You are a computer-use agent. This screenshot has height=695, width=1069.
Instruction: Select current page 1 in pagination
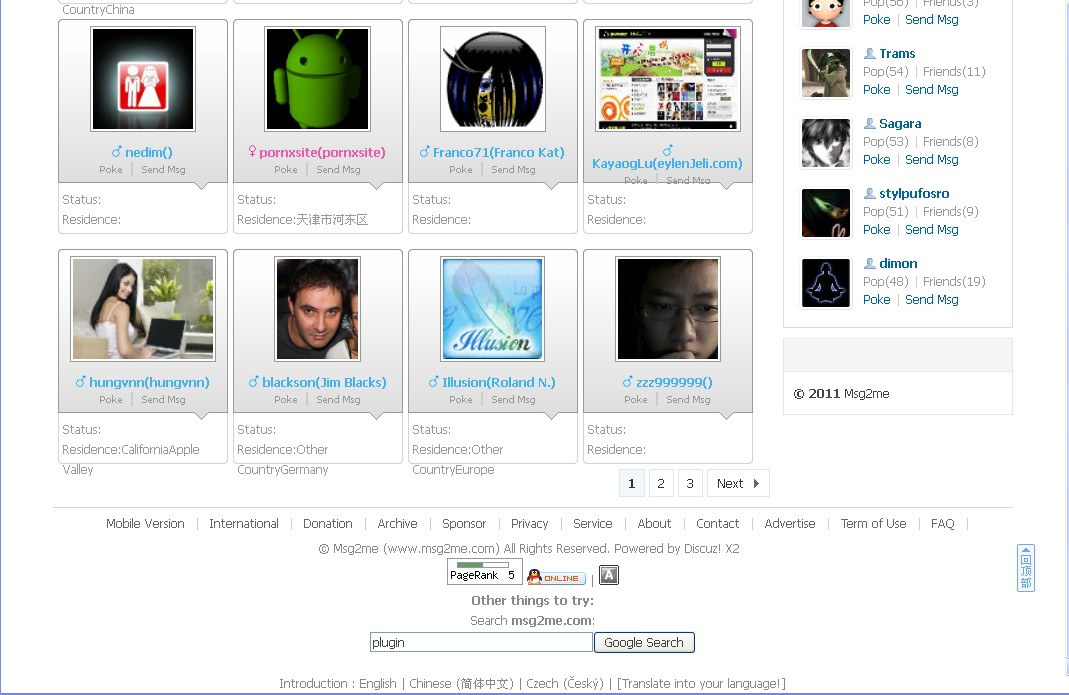631,483
